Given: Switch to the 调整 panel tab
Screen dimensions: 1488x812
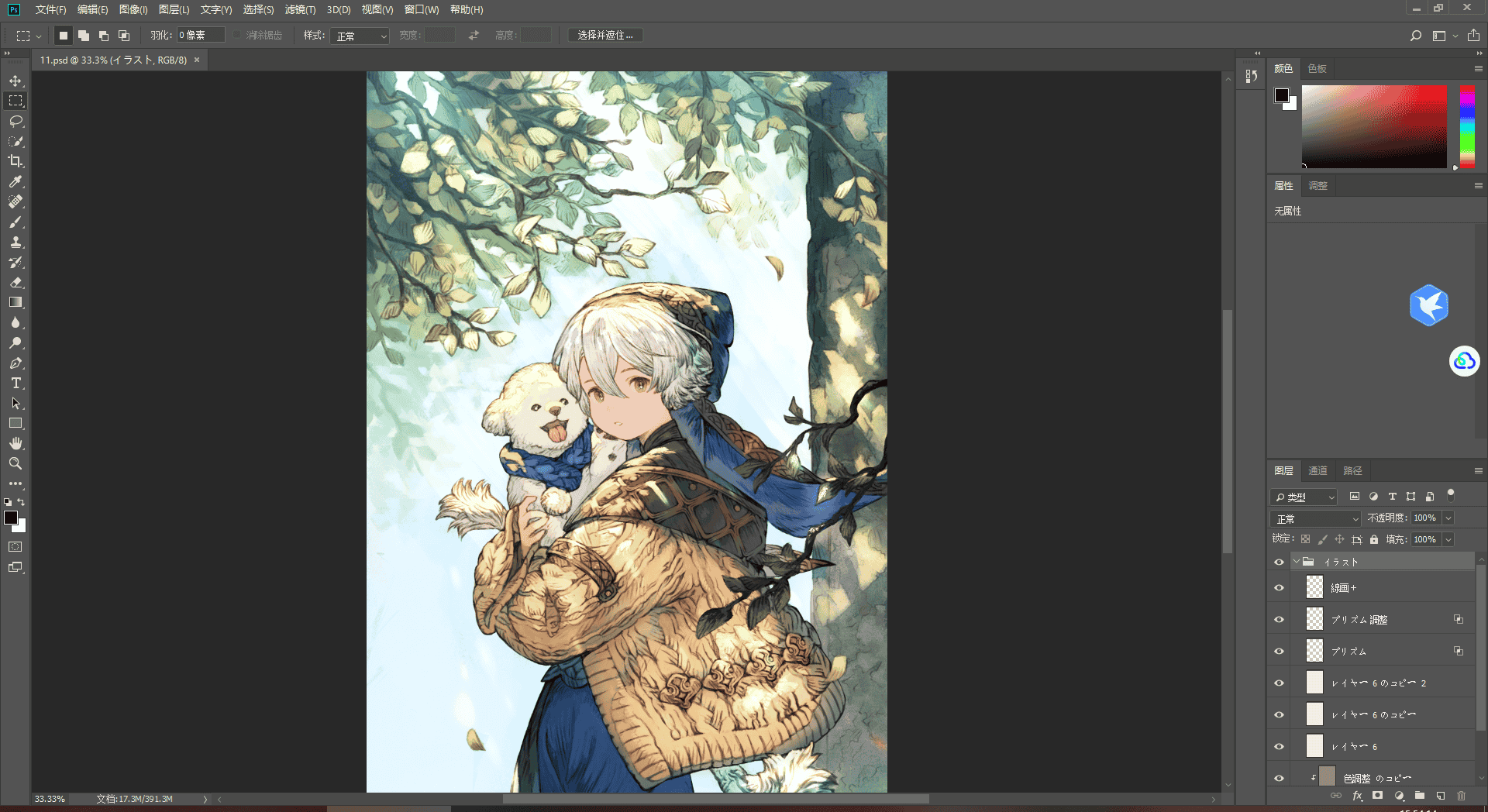Looking at the screenshot, I should coord(1317,186).
